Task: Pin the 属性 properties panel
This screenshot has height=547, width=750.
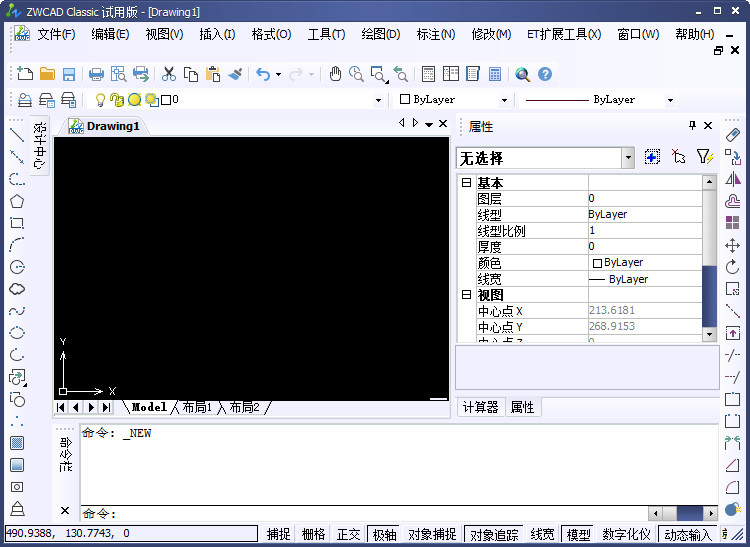Action: pyautogui.click(x=692, y=126)
